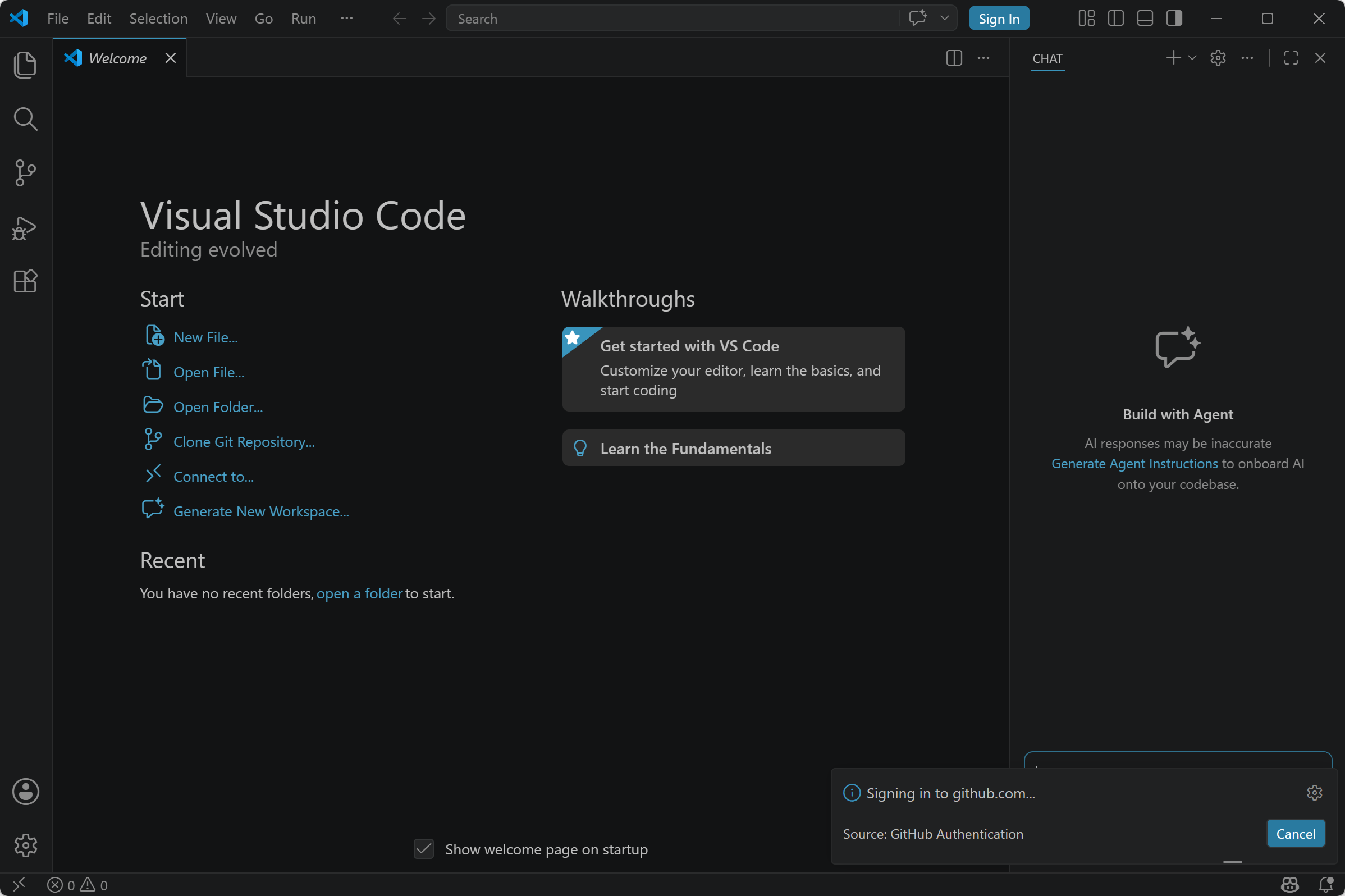Open the notification settings gear
Screen dimensions: 1345x896
pyautogui.click(x=1314, y=793)
